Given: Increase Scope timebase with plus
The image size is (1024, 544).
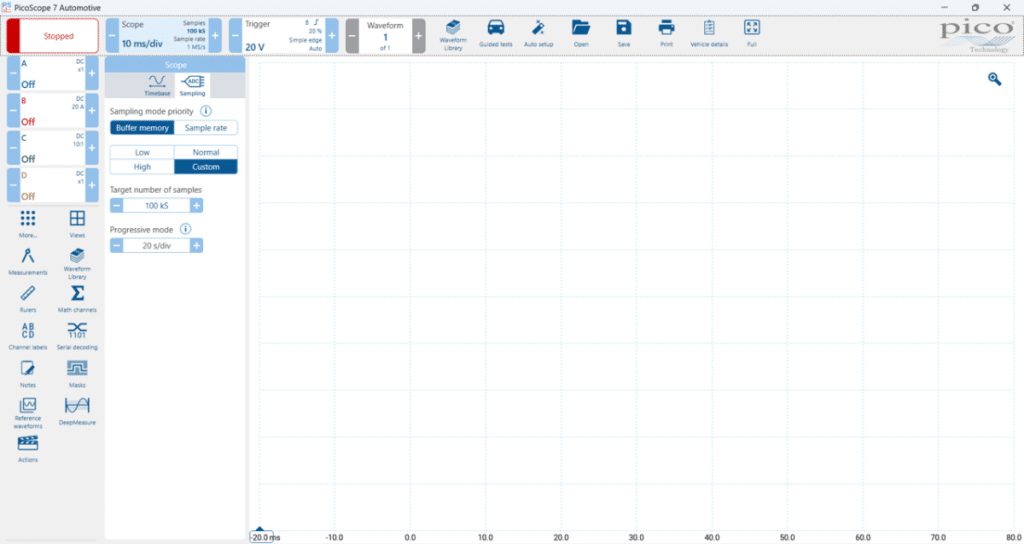Looking at the screenshot, I should pyautogui.click(x=215, y=36).
